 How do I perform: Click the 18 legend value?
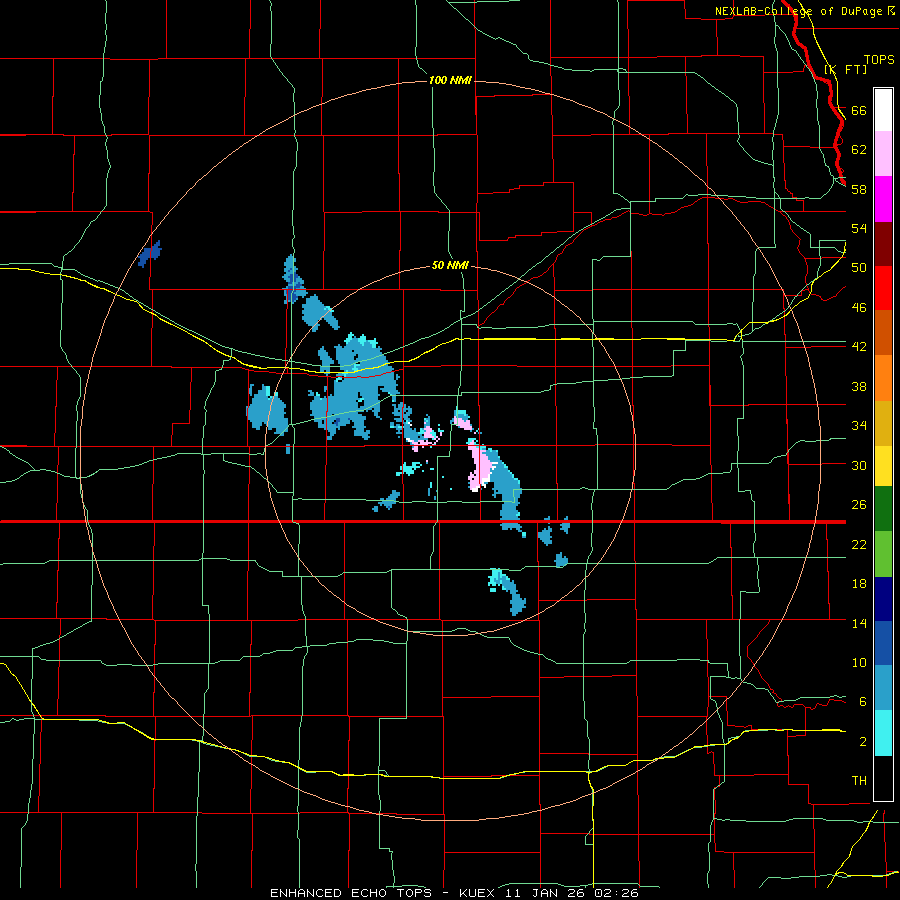pos(859,584)
